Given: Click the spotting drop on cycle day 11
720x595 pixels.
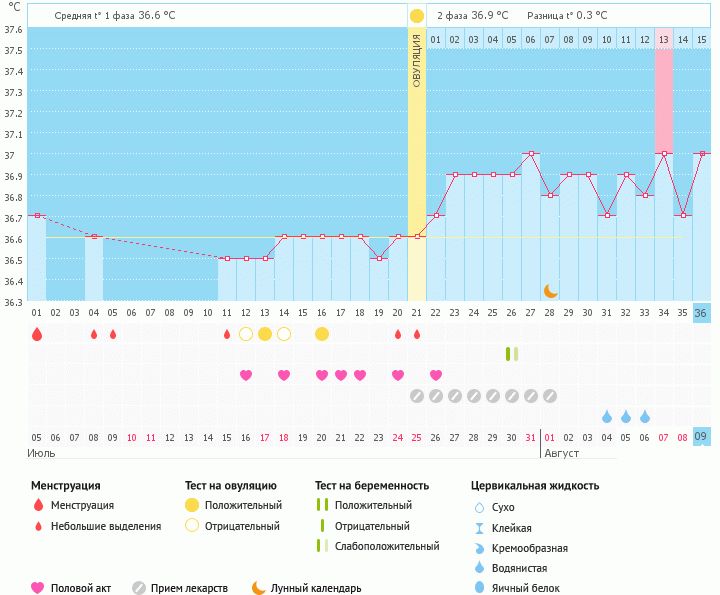Looking at the screenshot, I should (227, 334).
